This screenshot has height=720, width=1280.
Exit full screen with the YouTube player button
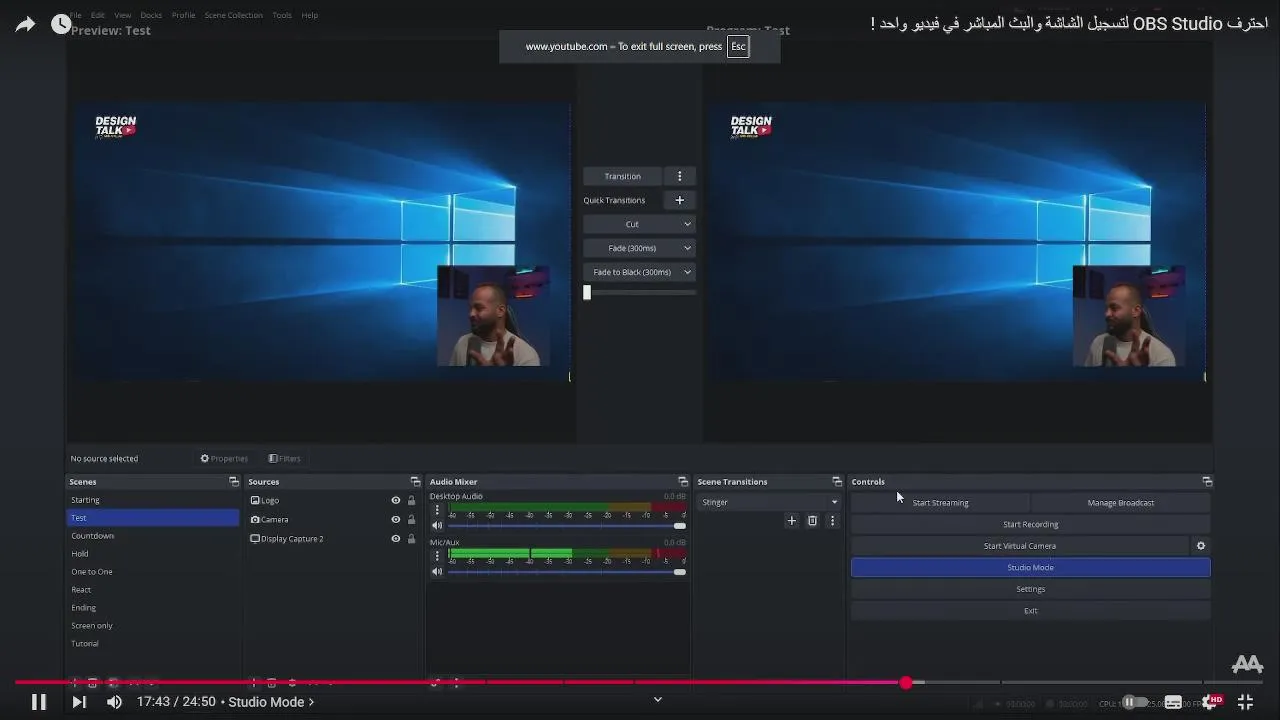coord(1245,702)
